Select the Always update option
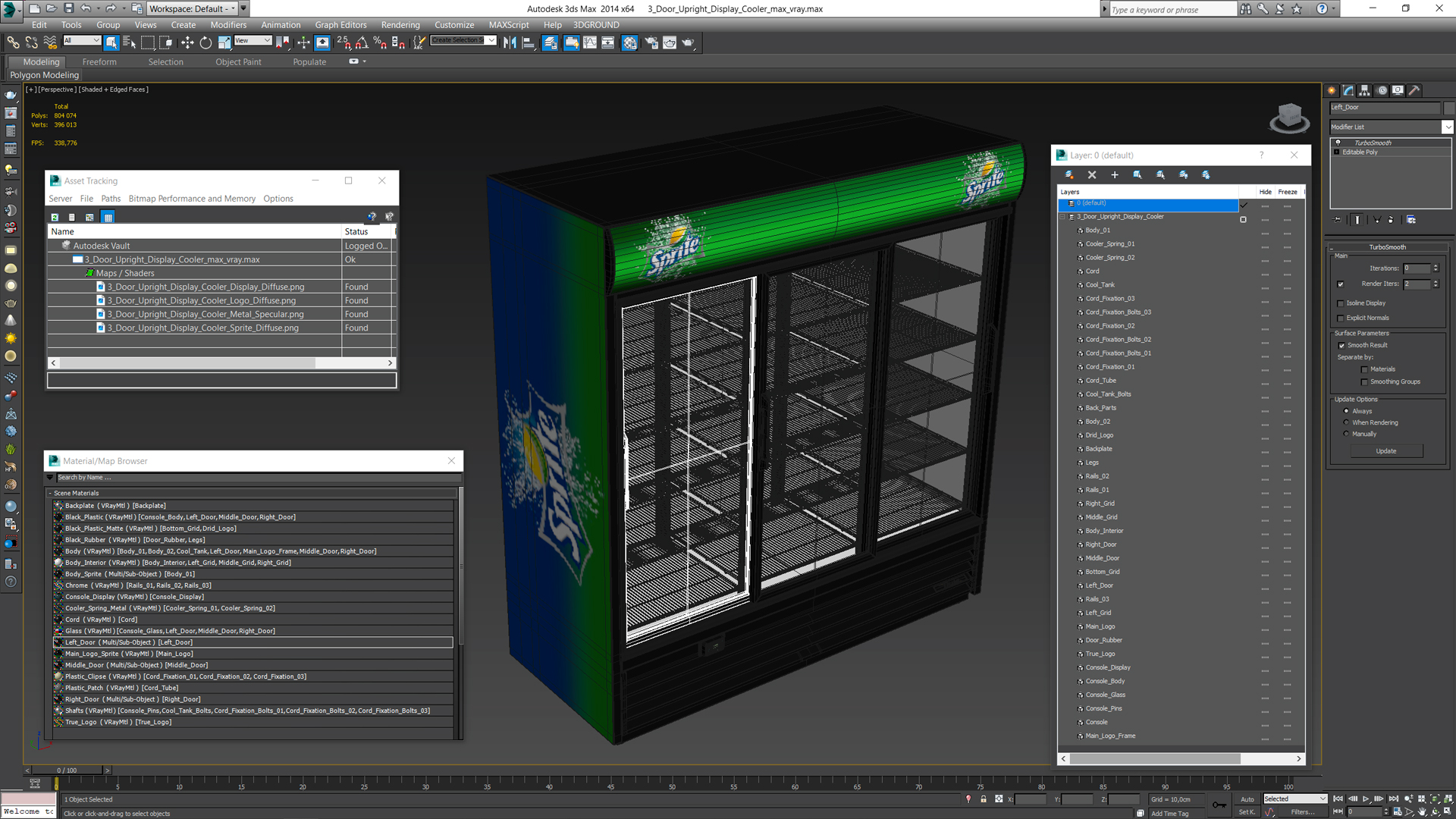Screen dimensions: 1456x819 [x=1346, y=411]
